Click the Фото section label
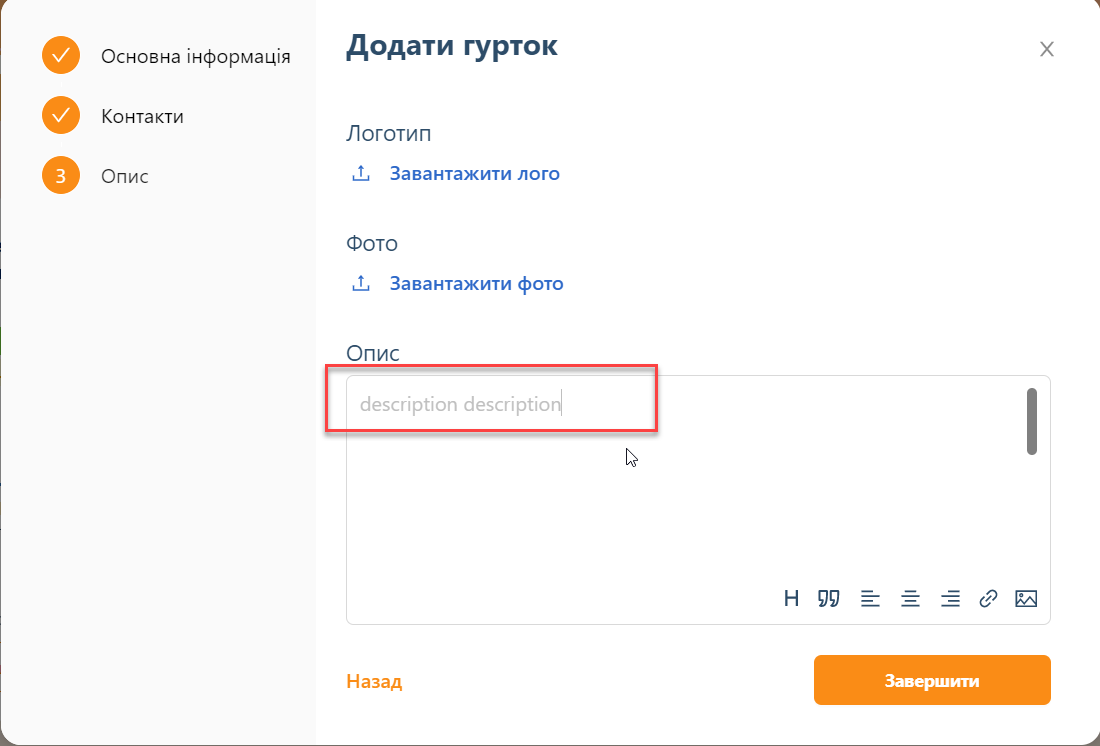The width and height of the screenshot is (1100, 746). pyautogui.click(x=372, y=244)
